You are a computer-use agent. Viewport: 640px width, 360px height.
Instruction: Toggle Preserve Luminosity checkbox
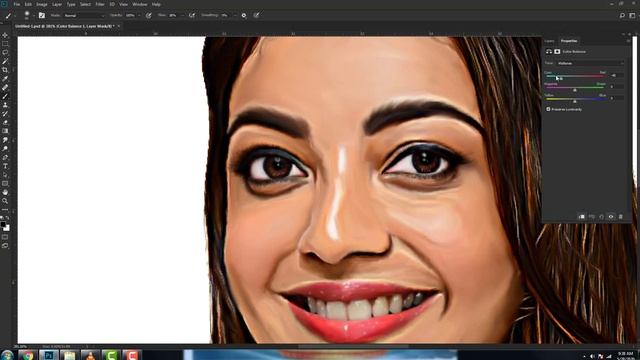coord(548,109)
